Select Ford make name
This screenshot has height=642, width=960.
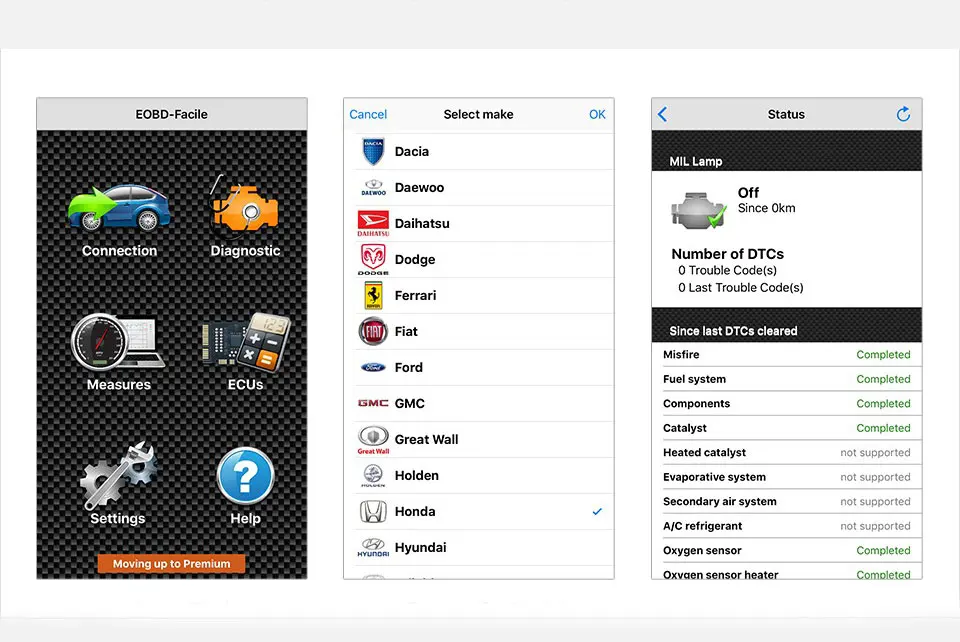coord(408,367)
